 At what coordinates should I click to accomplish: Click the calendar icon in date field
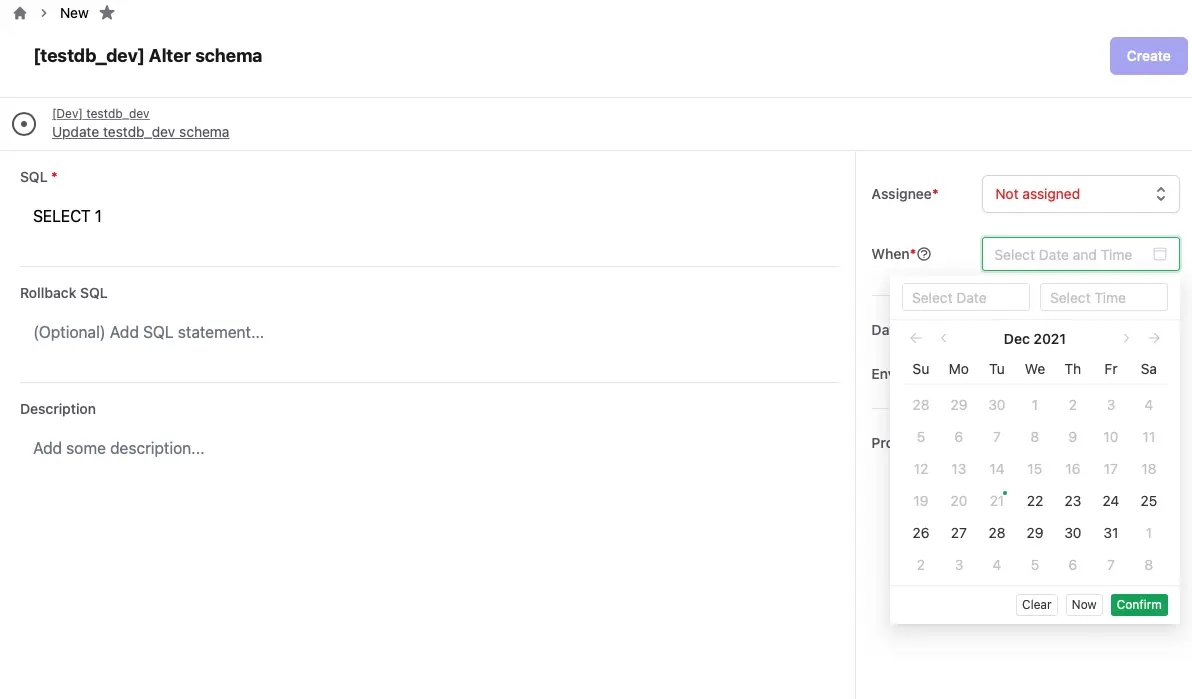click(1159, 254)
